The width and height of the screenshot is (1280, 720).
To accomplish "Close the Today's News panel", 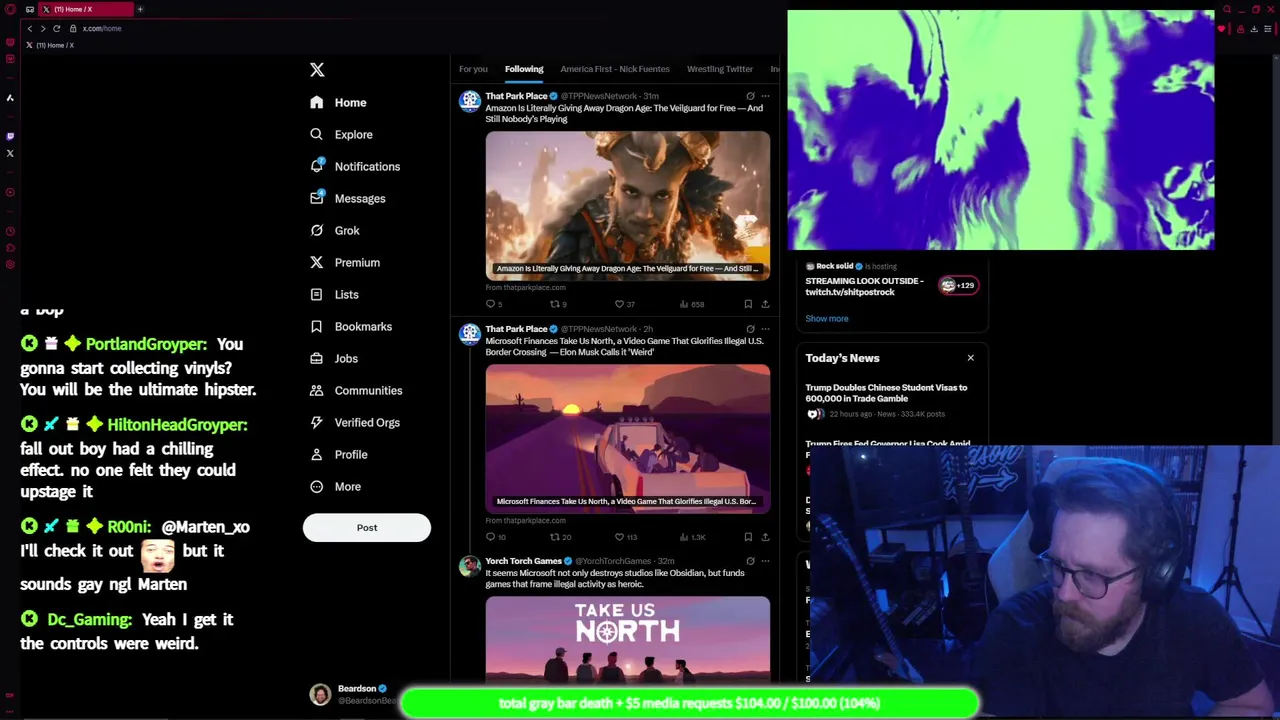I will click(x=970, y=358).
